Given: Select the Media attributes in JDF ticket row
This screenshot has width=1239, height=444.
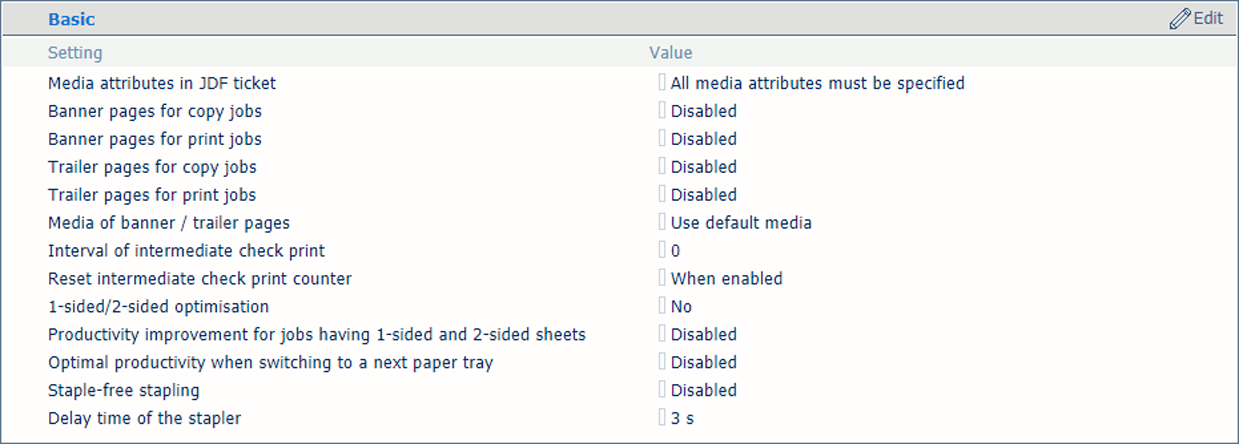Looking at the screenshot, I should pyautogui.click(x=619, y=83).
